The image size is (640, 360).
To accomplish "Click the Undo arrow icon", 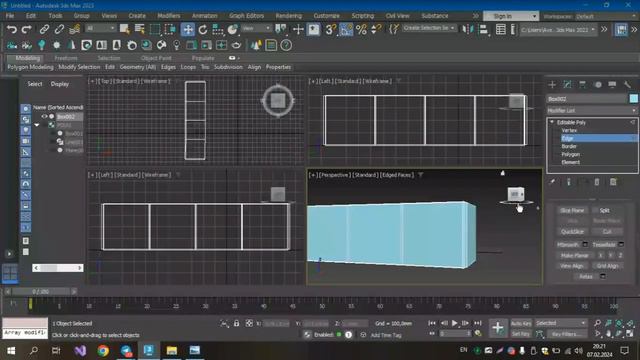I will click(x=12, y=29).
